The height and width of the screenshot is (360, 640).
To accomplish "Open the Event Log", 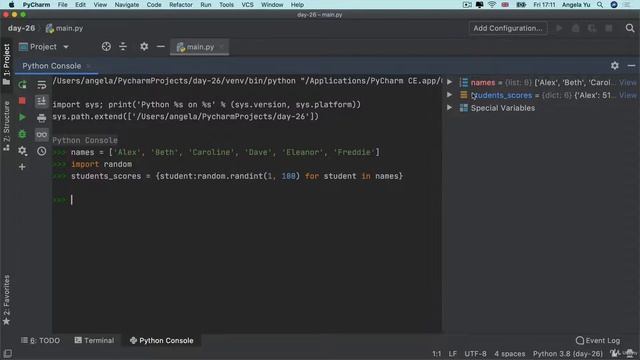I will pyautogui.click(x=598, y=340).
